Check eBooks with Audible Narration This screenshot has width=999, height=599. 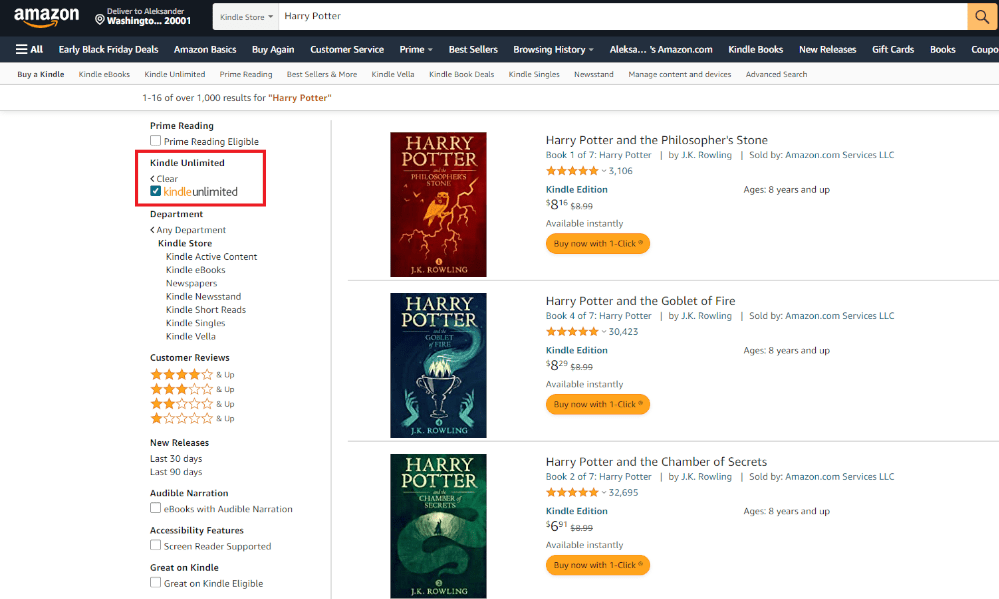point(155,508)
